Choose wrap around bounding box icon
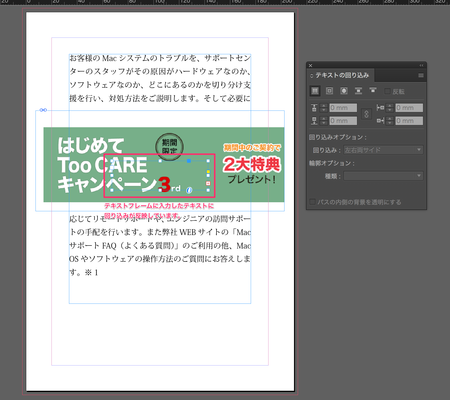Image resolution: width=450 pixels, height=400 pixels. pyautogui.click(x=329, y=91)
